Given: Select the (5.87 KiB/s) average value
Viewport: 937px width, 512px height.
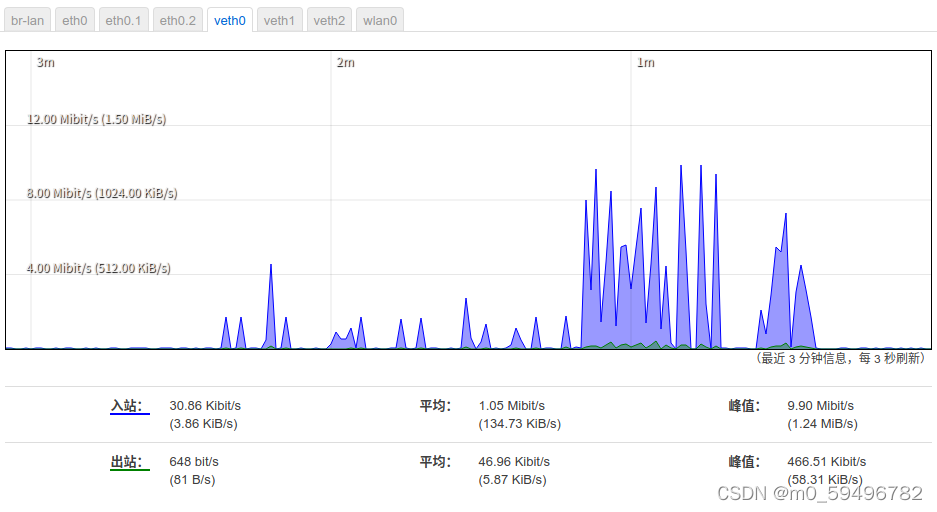Looking at the screenshot, I should pos(512,480).
